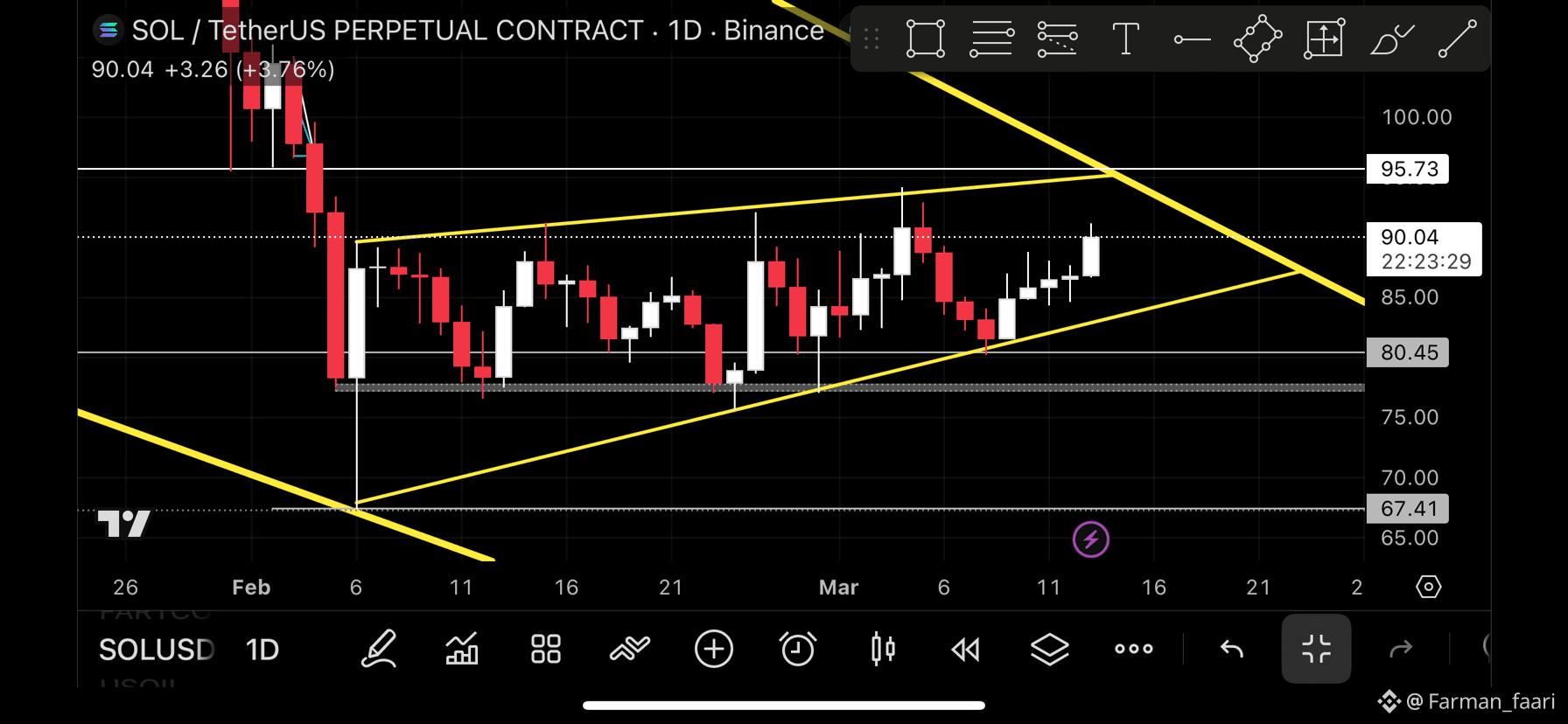Undo the last chart action
1568x724 pixels.
click(x=1231, y=649)
